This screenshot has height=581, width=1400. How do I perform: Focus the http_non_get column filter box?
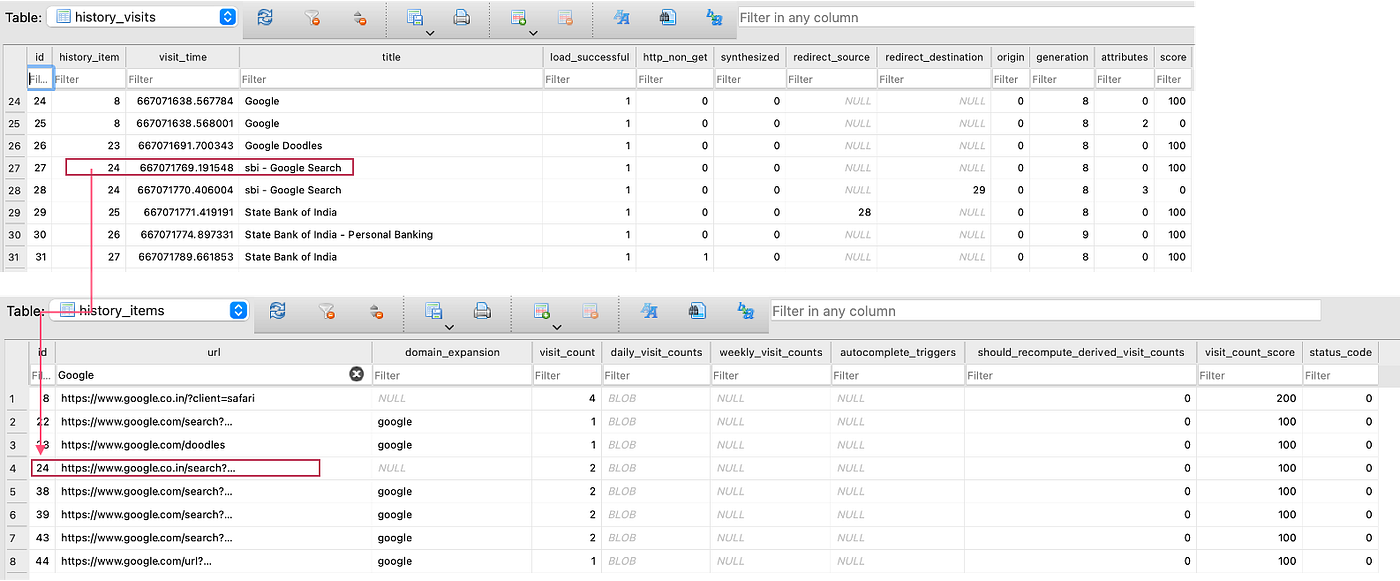coord(675,79)
